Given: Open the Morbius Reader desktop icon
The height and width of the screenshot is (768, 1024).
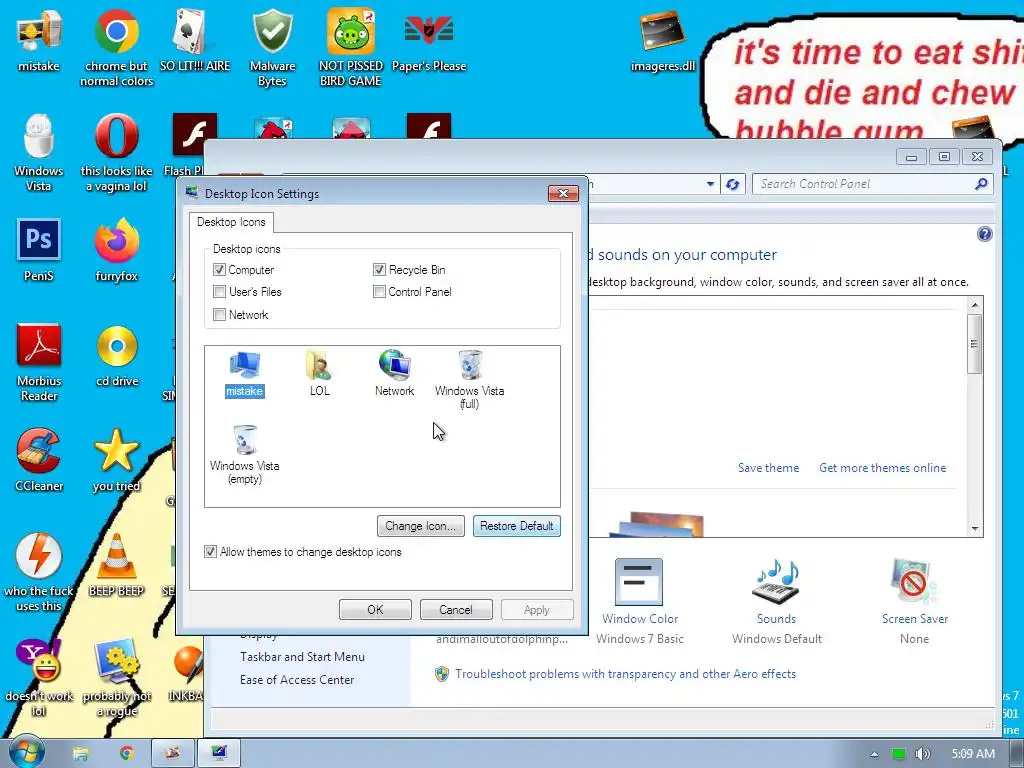Looking at the screenshot, I should pyautogui.click(x=39, y=362).
